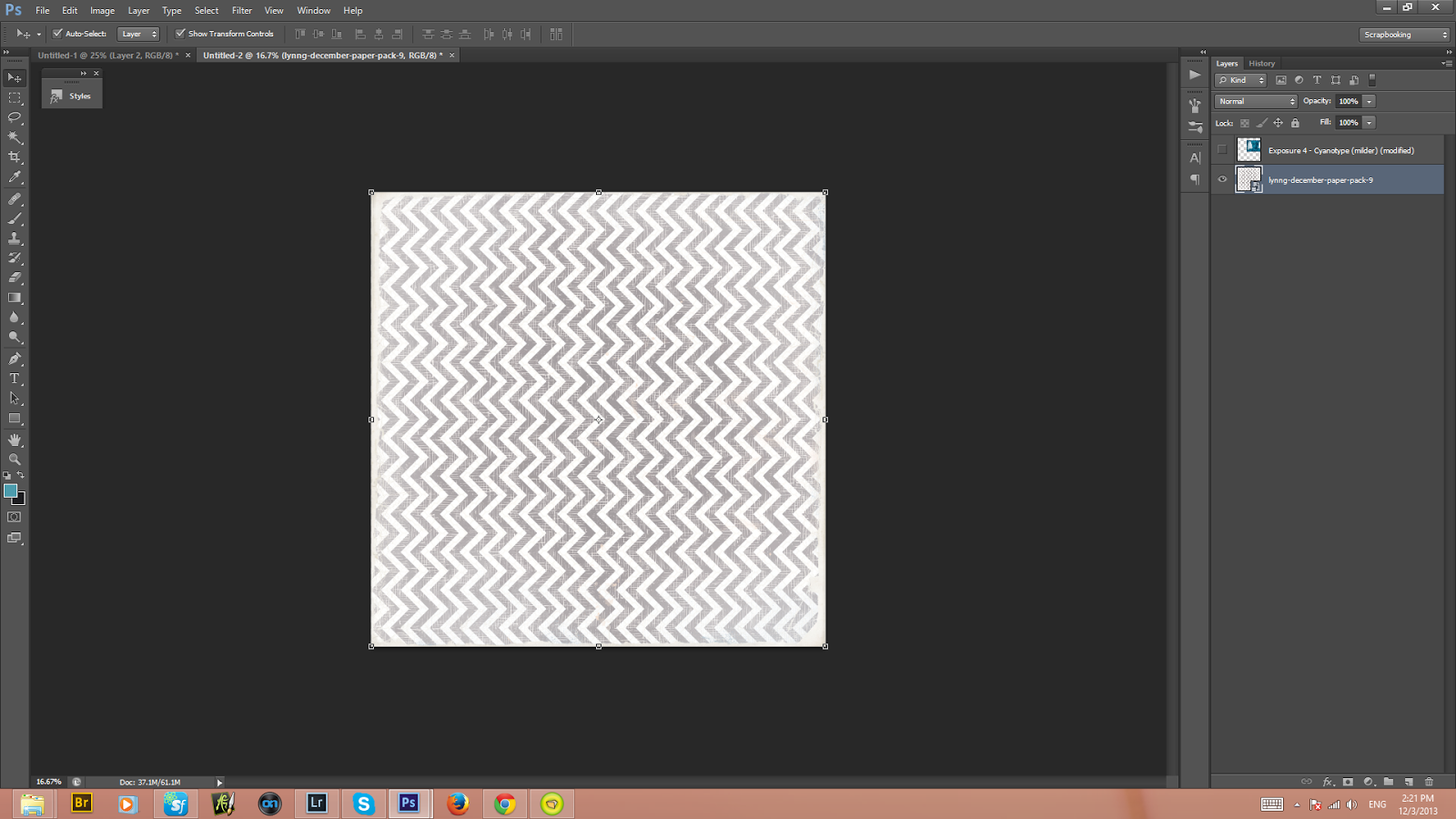Select the Blur tool
1456x819 pixels.
15,318
